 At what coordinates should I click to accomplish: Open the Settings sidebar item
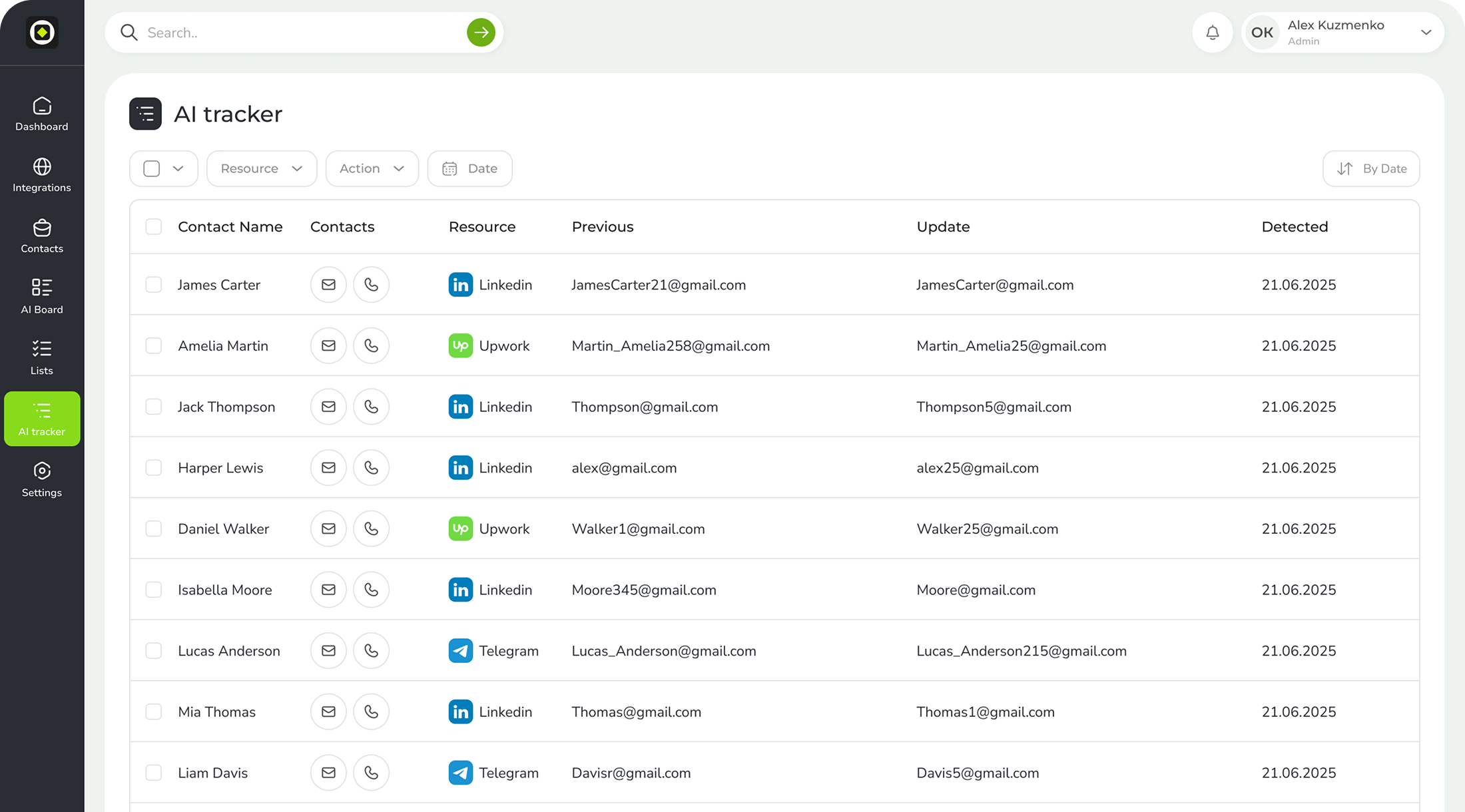pyautogui.click(x=42, y=480)
